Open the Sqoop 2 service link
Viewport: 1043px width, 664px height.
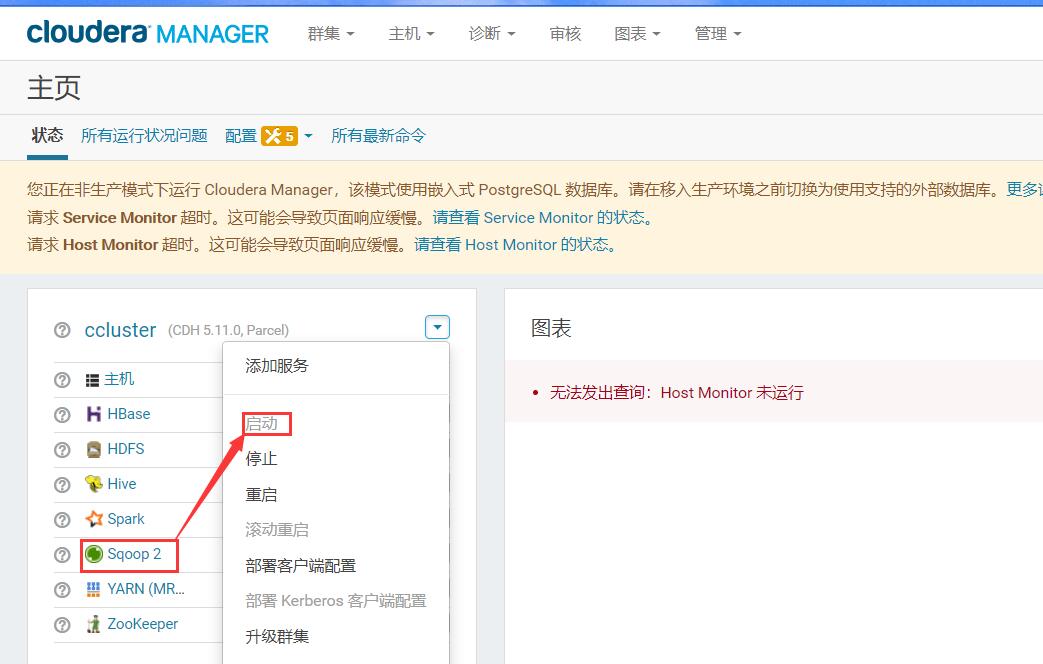pyautogui.click(x=134, y=554)
